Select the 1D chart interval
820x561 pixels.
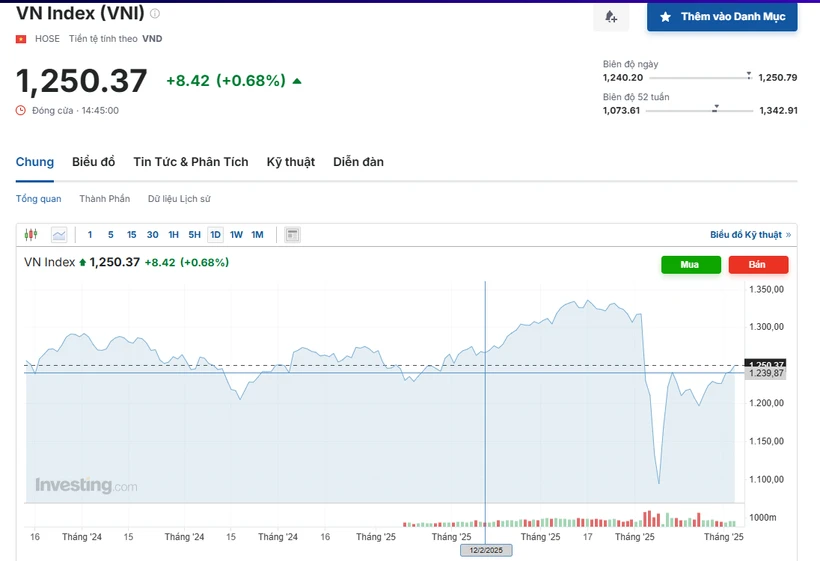point(215,235)
